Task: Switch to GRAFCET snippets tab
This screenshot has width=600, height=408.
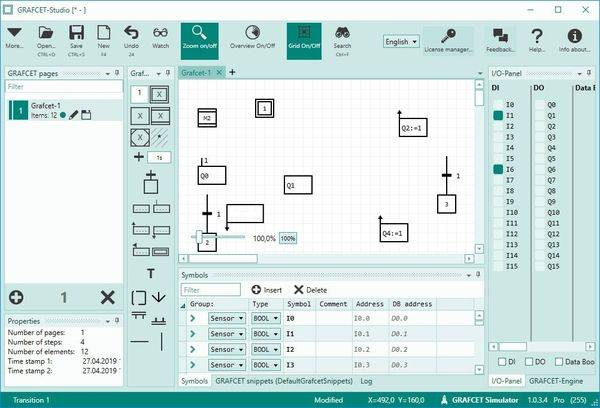Action: point(284,381)
